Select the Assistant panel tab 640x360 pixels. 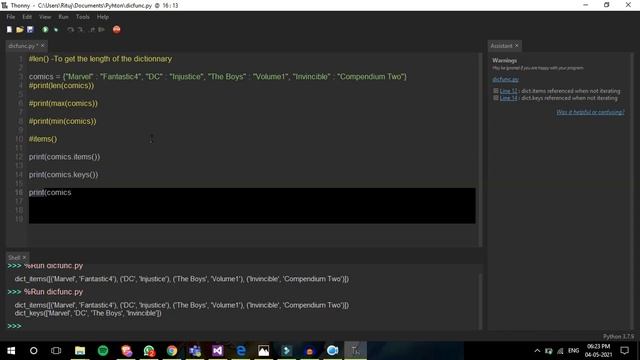pyautogui.click(x=501, y=46)
